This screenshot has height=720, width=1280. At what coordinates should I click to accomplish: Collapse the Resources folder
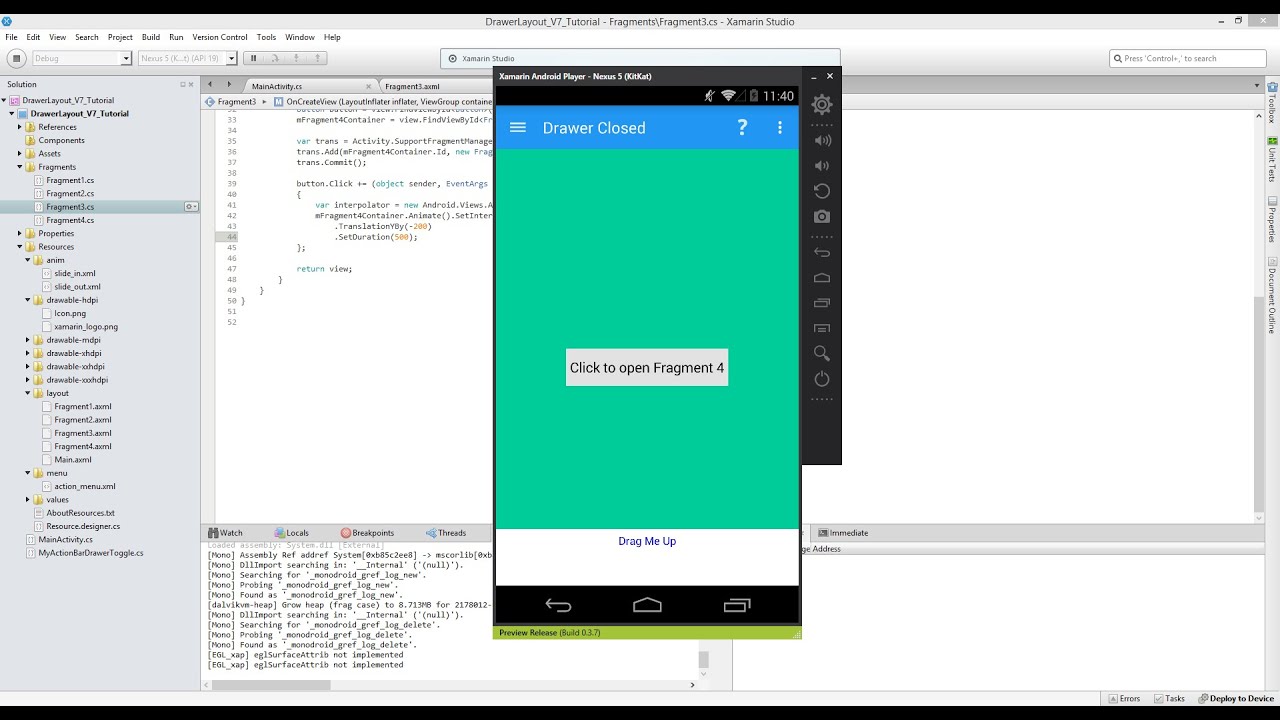tap(20, 247)
